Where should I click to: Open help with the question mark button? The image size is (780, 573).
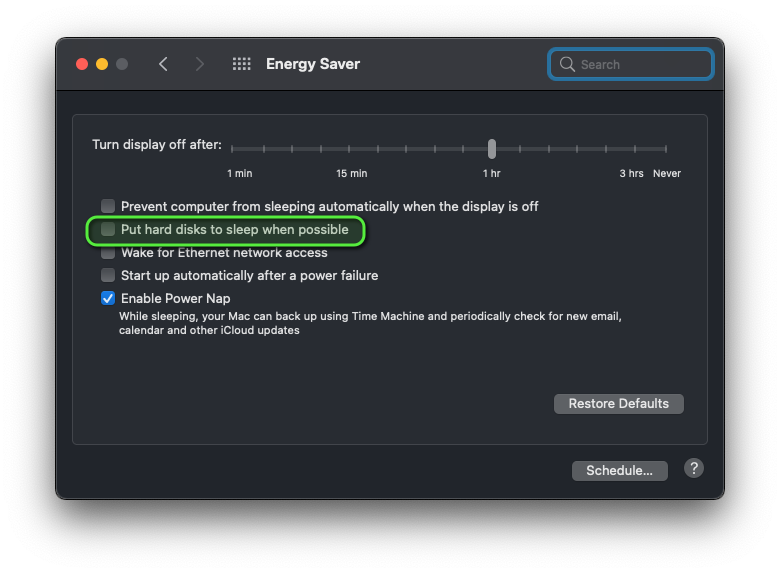[x=693, y=469]
